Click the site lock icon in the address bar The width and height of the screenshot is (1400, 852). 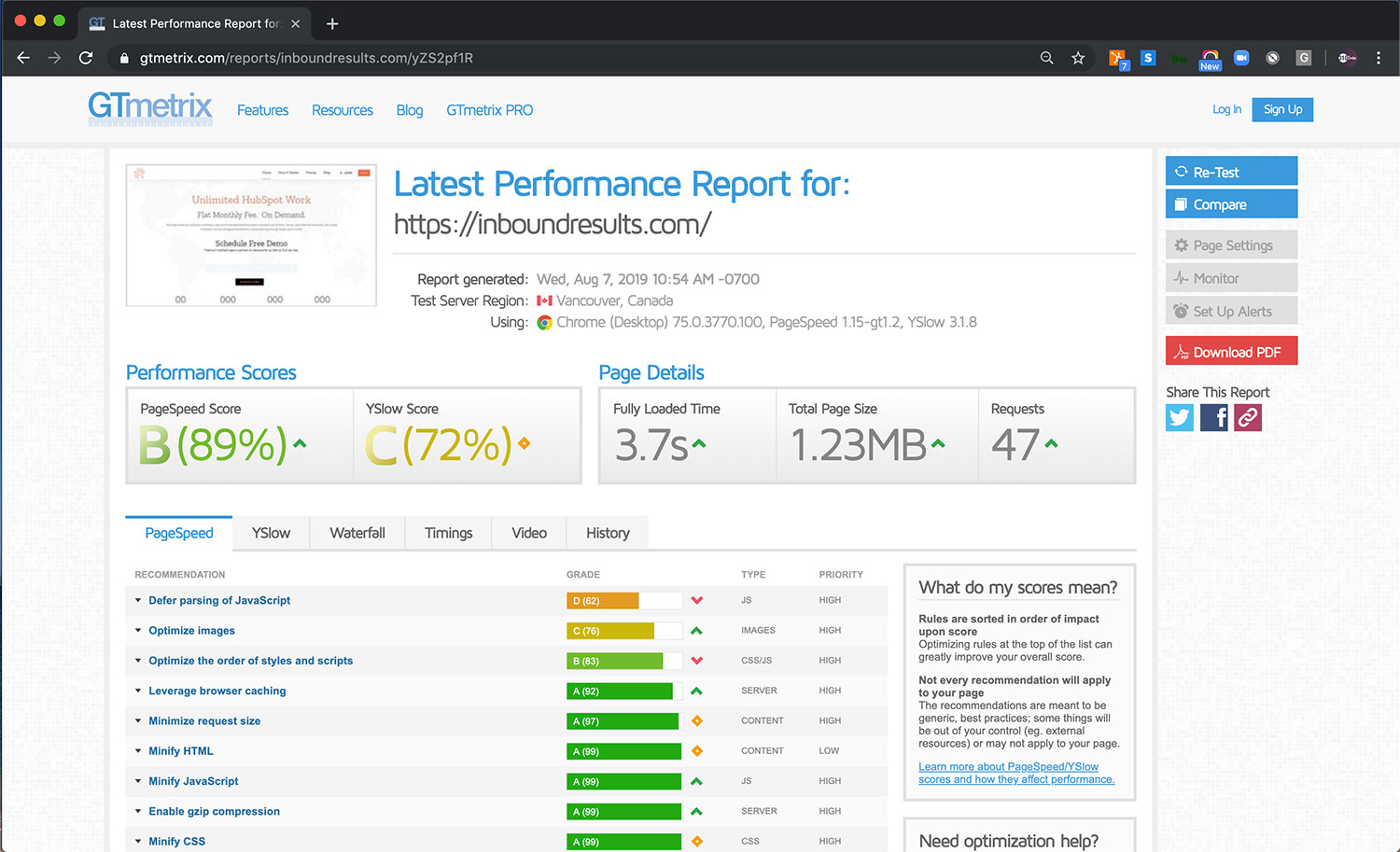pyautogui.click(x=123, y=58)
